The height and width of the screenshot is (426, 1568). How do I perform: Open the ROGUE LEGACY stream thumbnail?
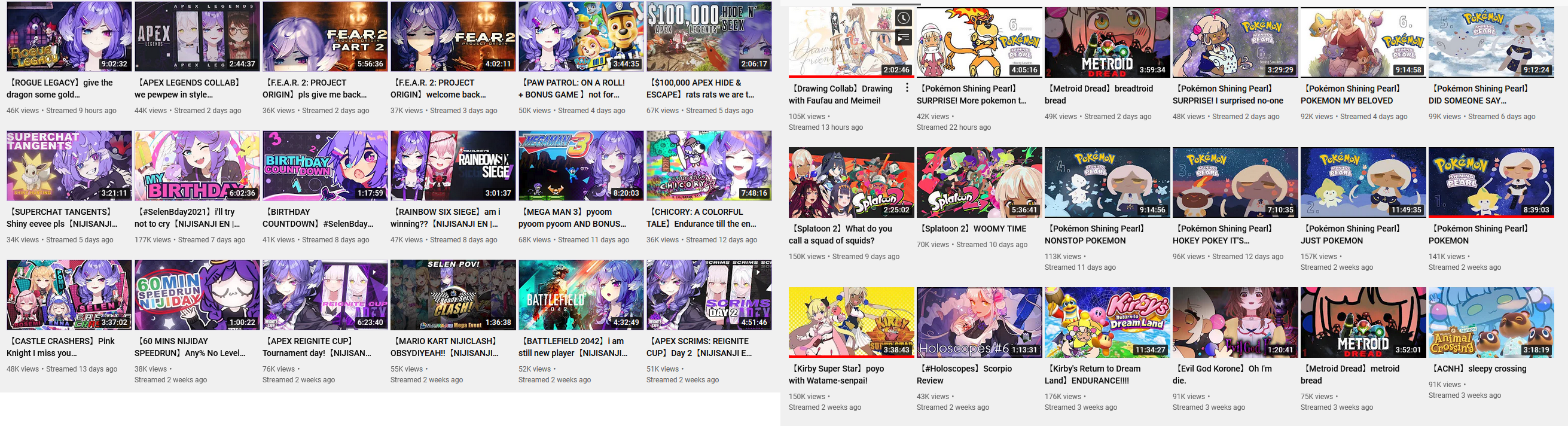69,36
